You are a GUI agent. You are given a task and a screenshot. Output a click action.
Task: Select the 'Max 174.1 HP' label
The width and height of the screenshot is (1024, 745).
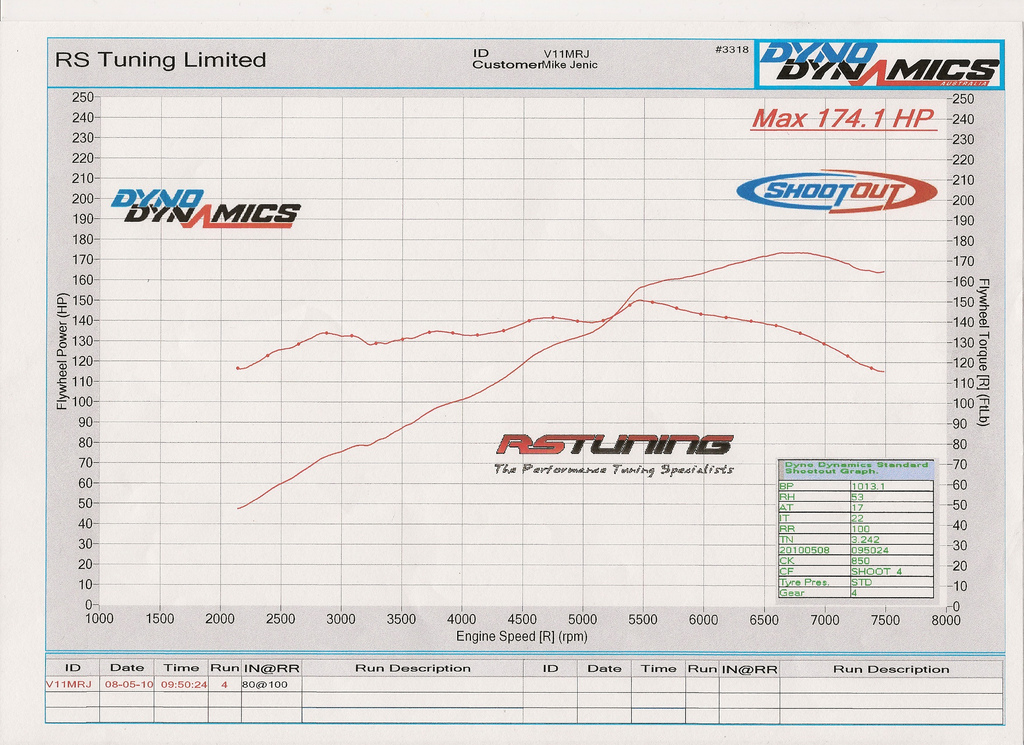(843, 118)
